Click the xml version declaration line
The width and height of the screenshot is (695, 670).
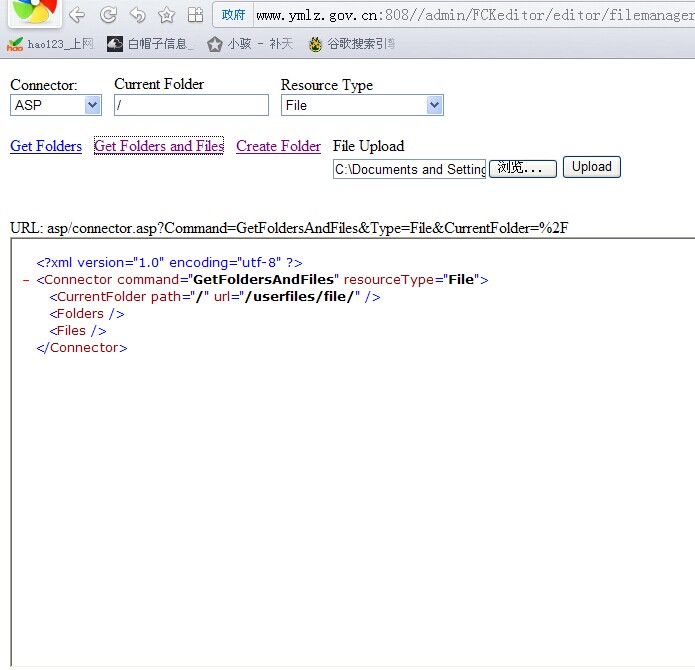coord(169,262)
